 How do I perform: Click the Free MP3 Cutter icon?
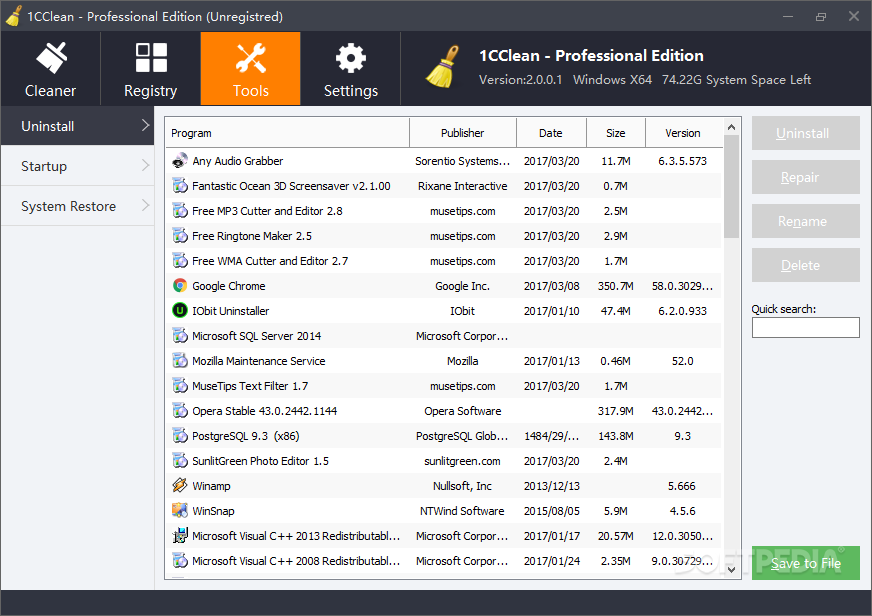180,211
